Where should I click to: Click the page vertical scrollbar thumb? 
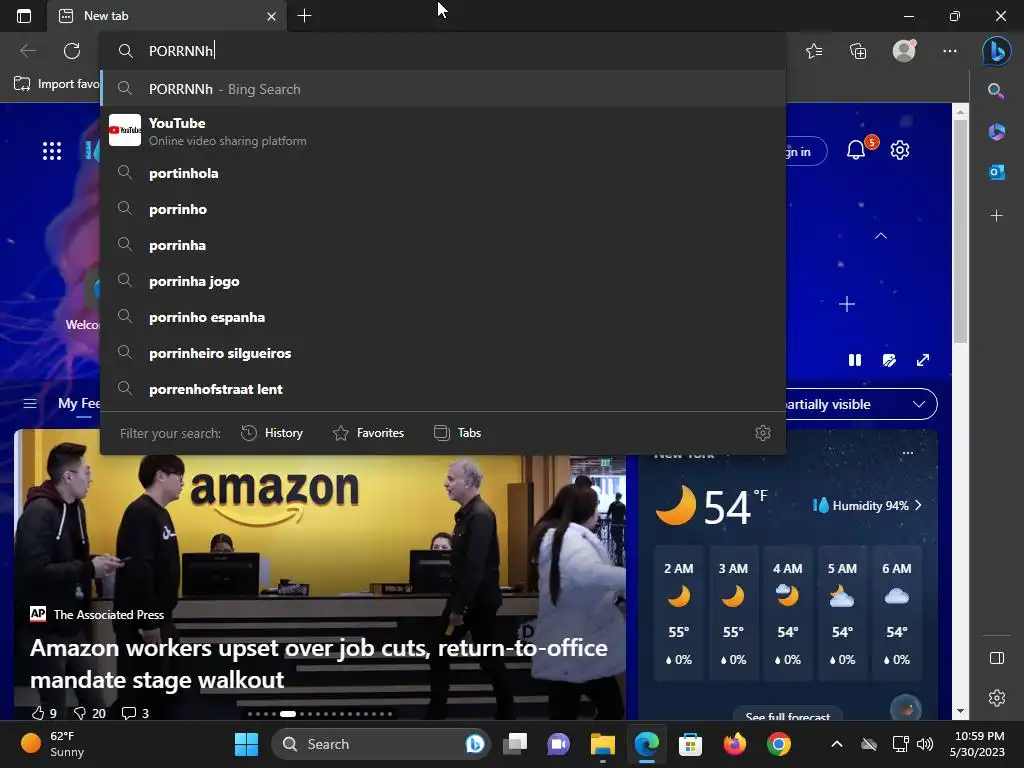pyautogui.click(x=960, y=229)
